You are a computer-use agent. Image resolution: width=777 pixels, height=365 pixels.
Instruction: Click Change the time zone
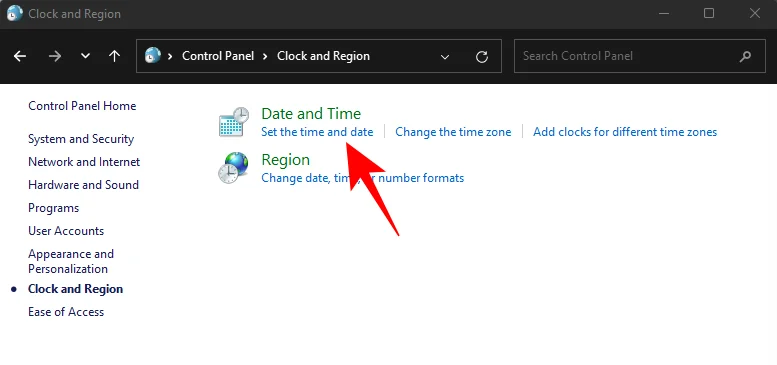click(x=453, y=132)
